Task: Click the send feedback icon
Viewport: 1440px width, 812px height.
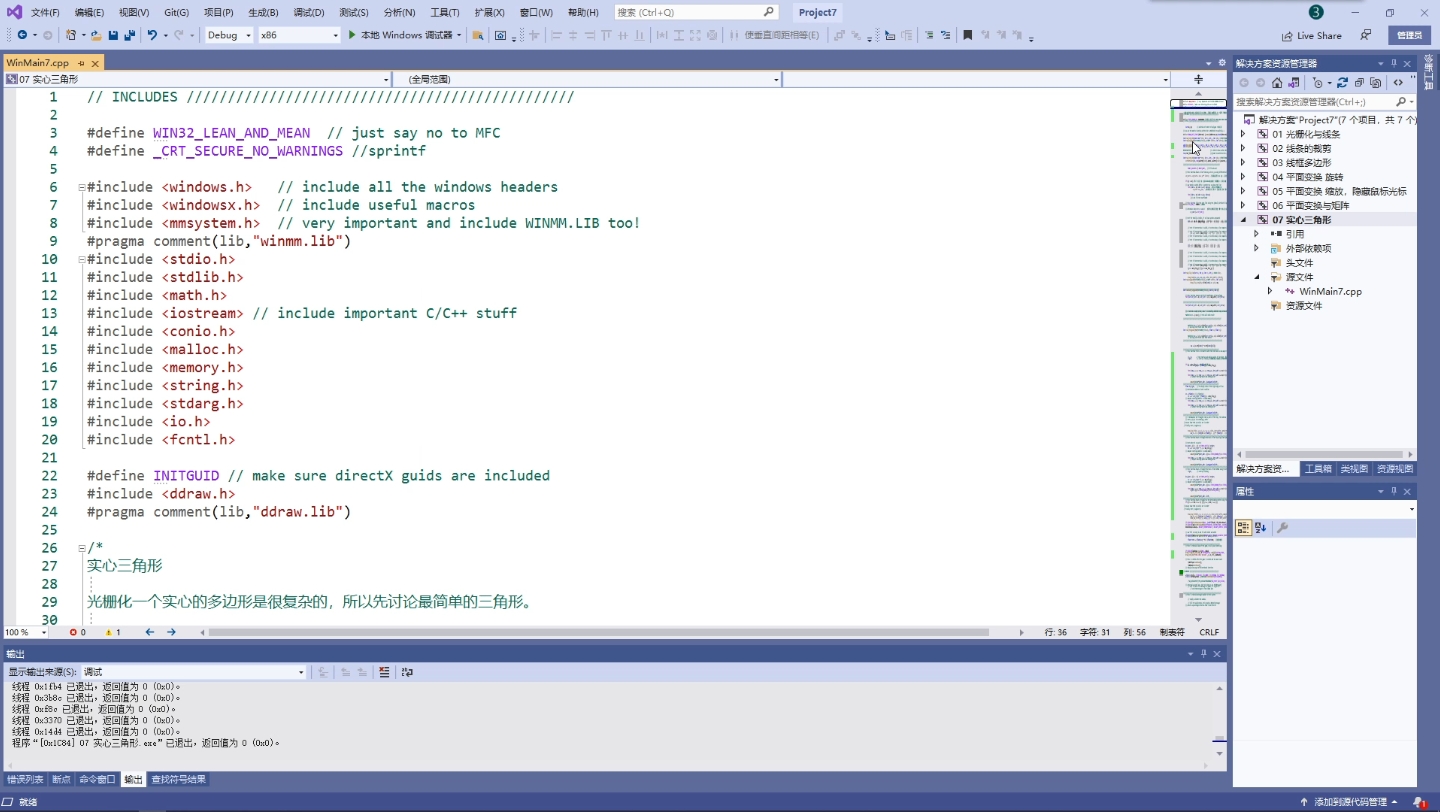Action: (1366, 35)
